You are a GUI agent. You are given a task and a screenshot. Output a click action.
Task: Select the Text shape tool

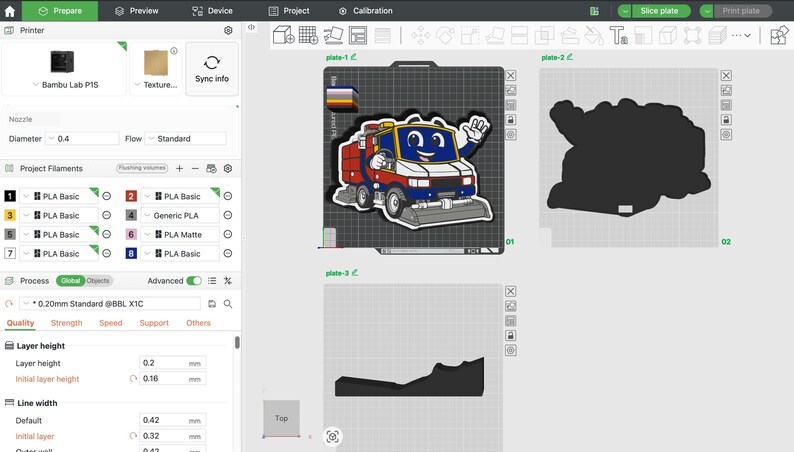tap(618, 35)
